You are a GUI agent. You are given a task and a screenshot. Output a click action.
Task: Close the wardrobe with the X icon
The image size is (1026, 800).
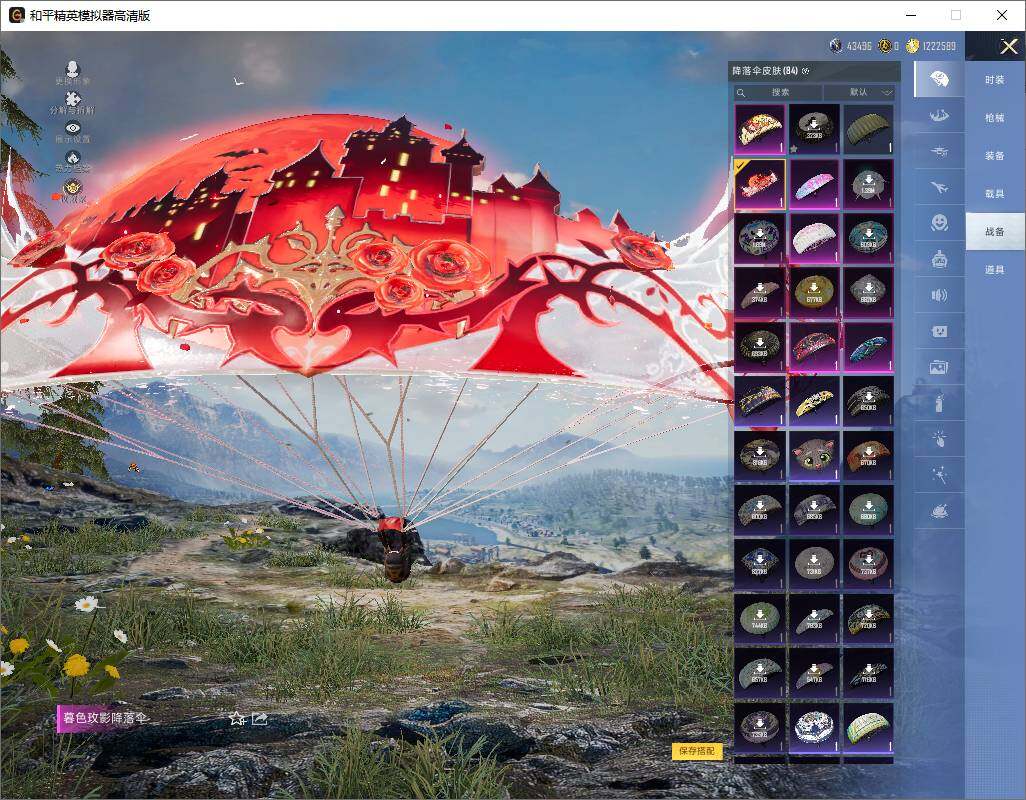pos(1008,46)
